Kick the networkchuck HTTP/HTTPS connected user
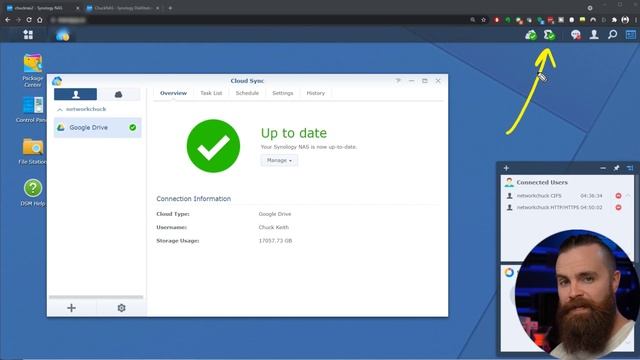This screenshot has height=360, width=640. 618,207
